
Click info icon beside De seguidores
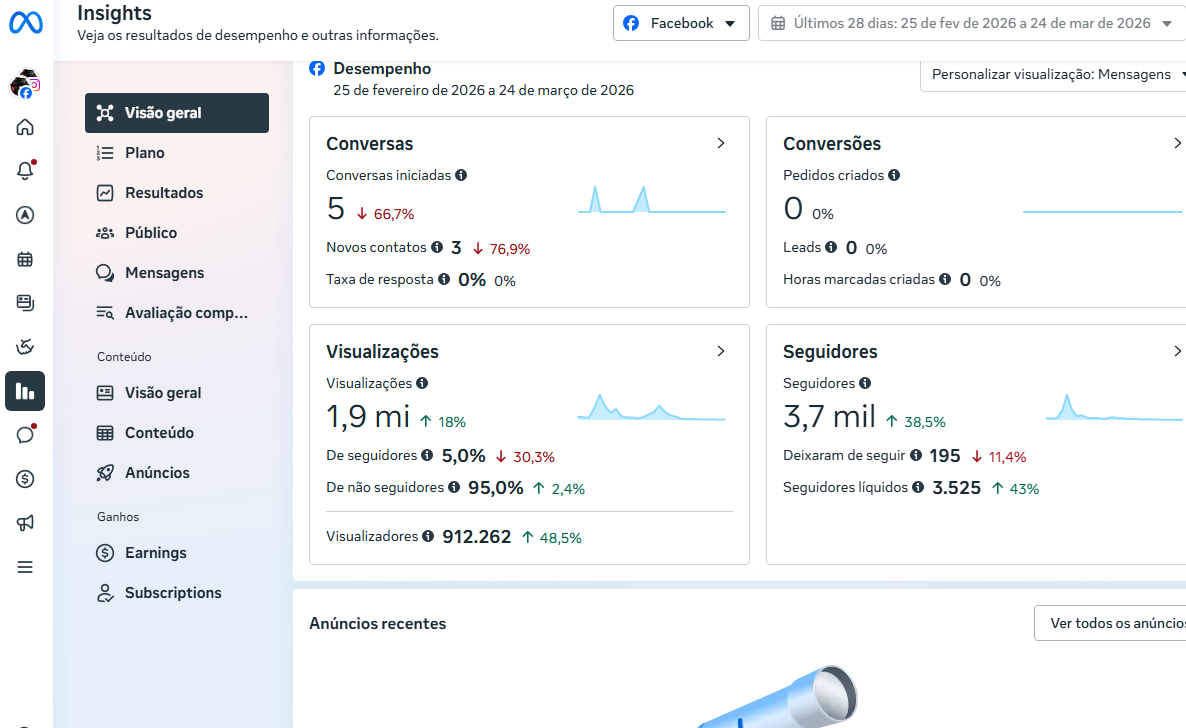point(427,455)
